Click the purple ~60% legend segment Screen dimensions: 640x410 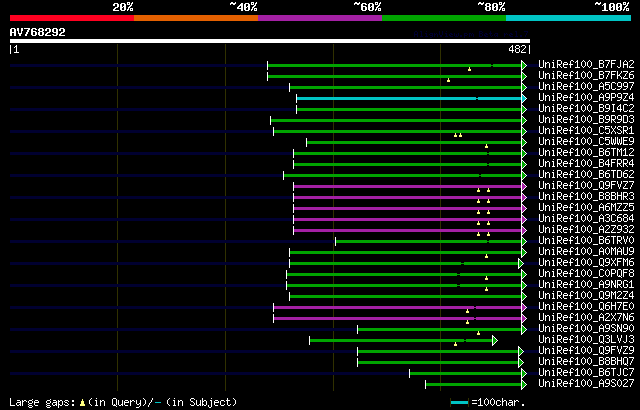(x=320, y=18)
